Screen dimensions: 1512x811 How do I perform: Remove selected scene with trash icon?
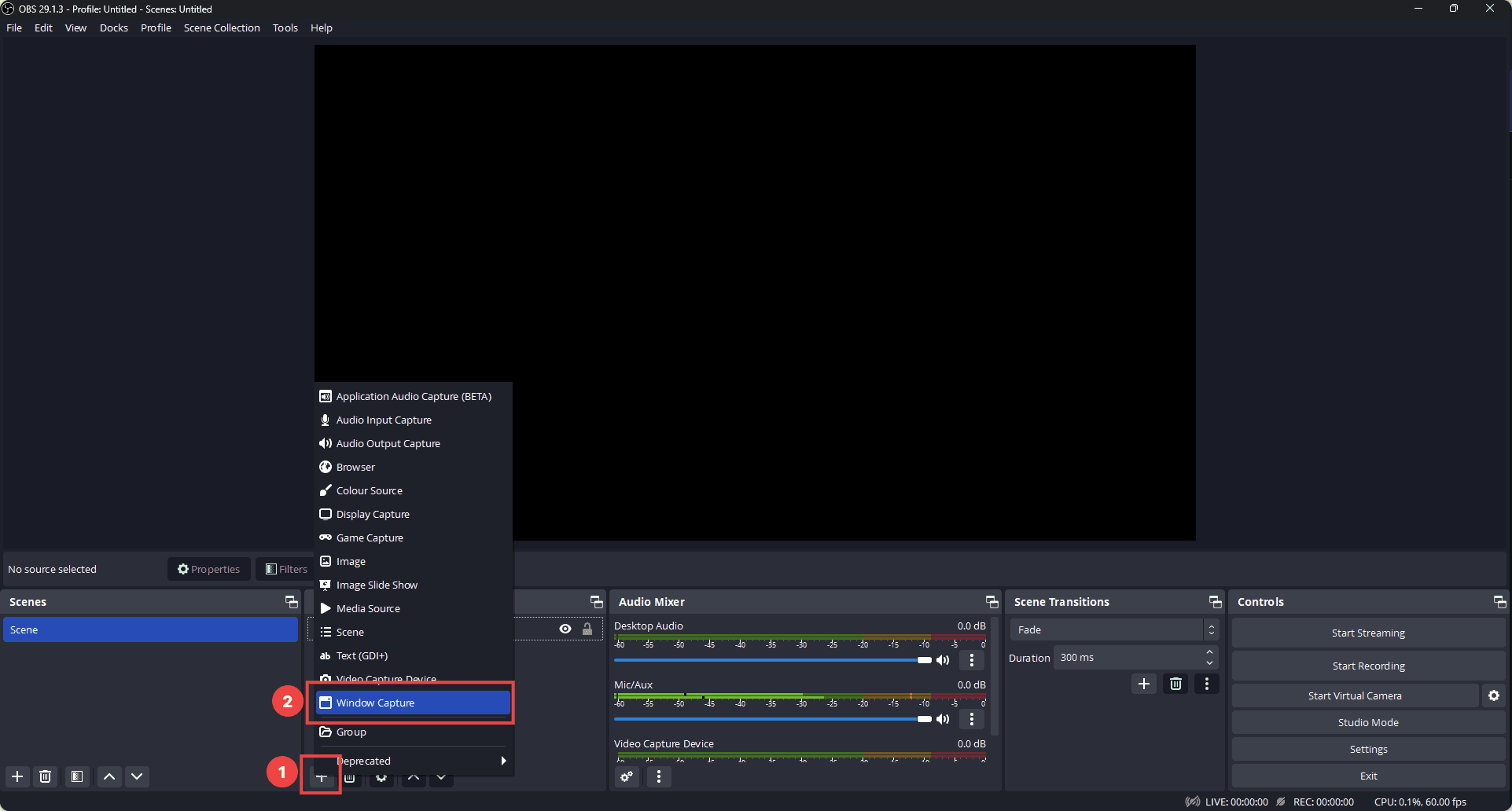click(x=46, y=776)
